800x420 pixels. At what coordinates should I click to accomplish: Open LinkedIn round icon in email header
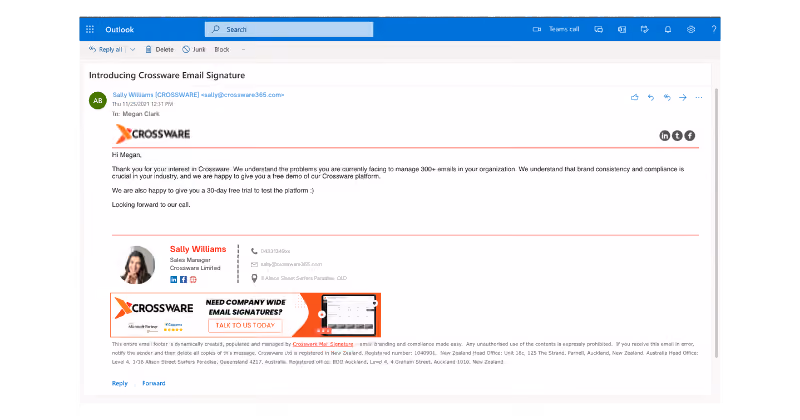click(664, 136)
